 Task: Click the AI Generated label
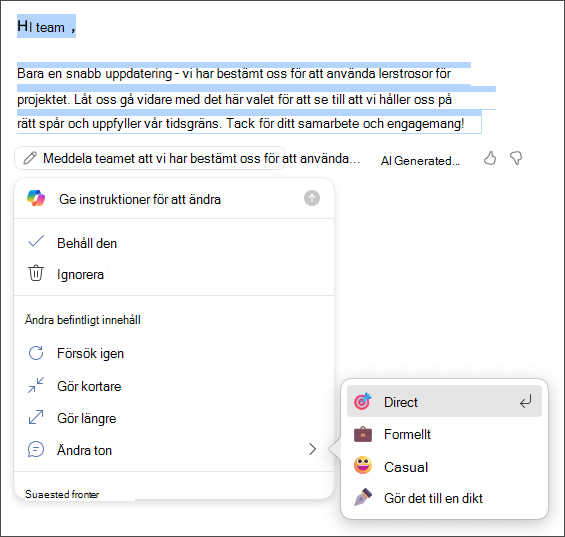(420, 160)
